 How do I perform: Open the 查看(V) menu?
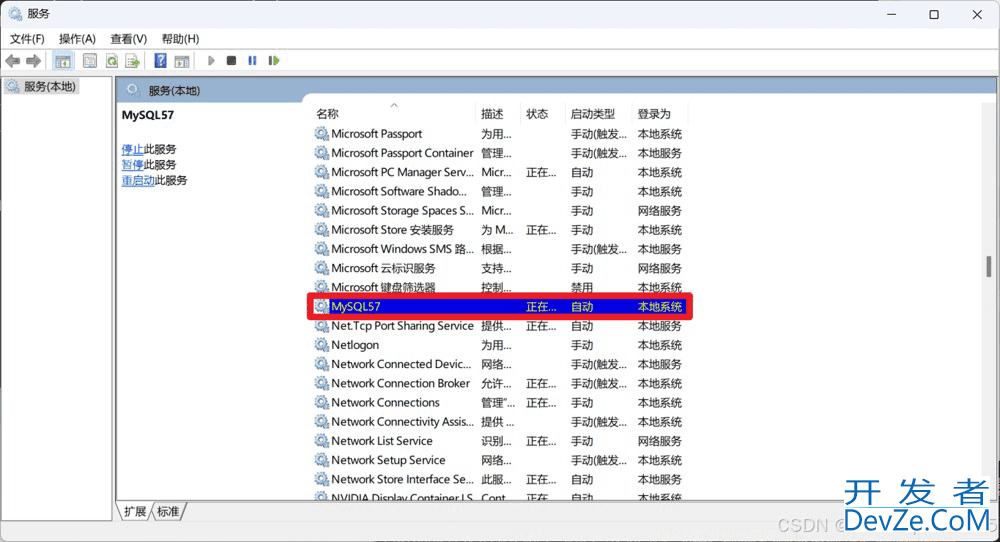tap(128, 39)
